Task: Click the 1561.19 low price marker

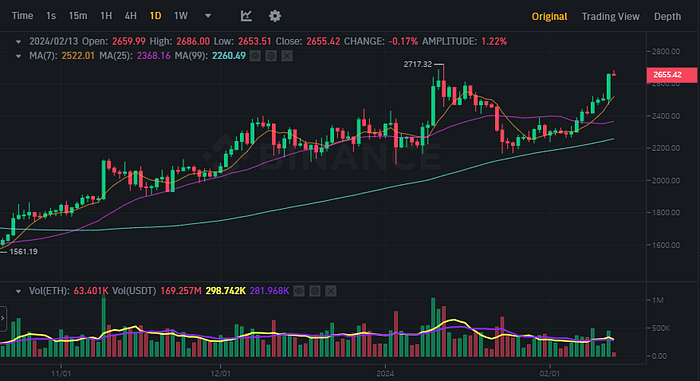Action: point(23,251)
